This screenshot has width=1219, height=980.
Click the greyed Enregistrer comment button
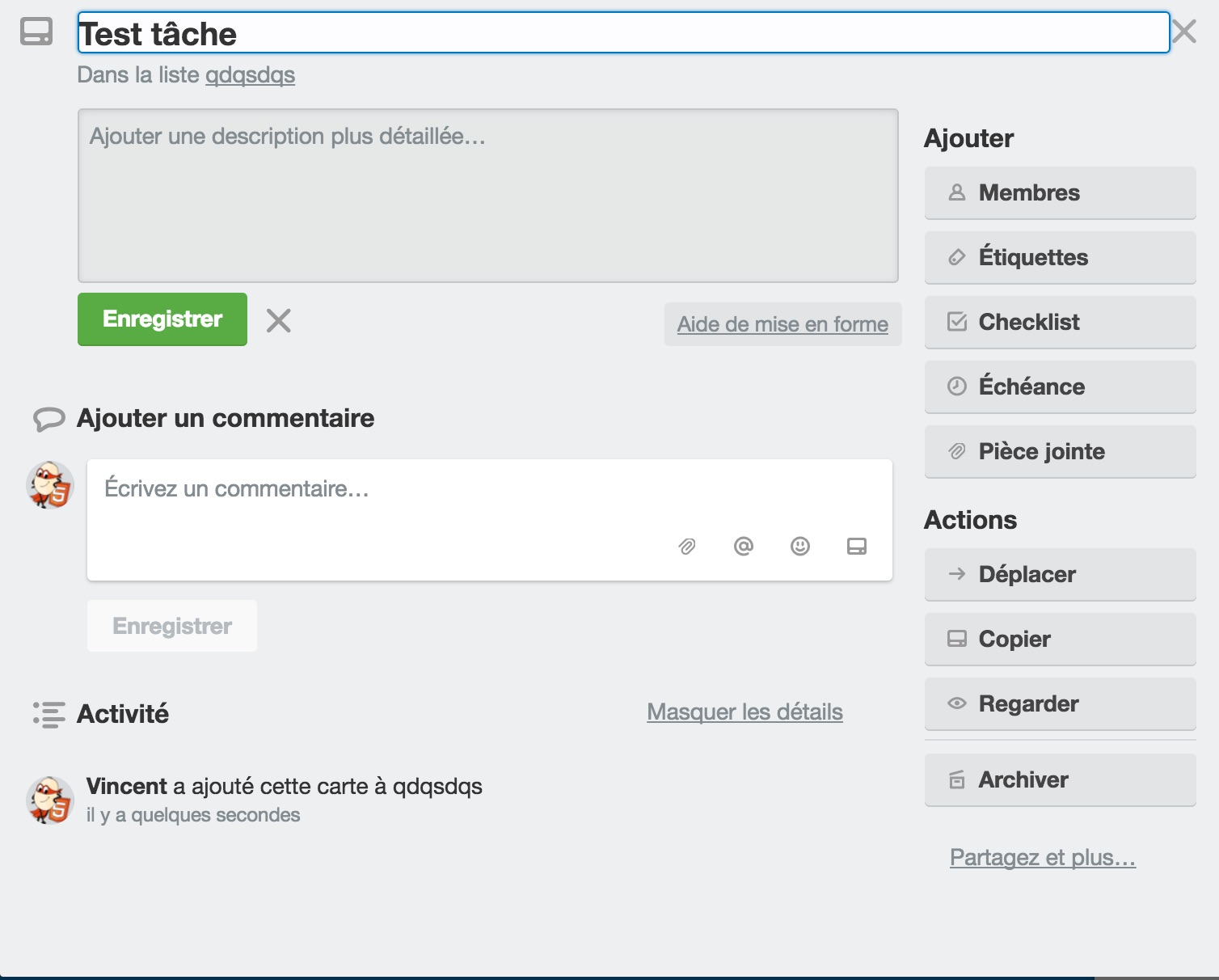172,626
